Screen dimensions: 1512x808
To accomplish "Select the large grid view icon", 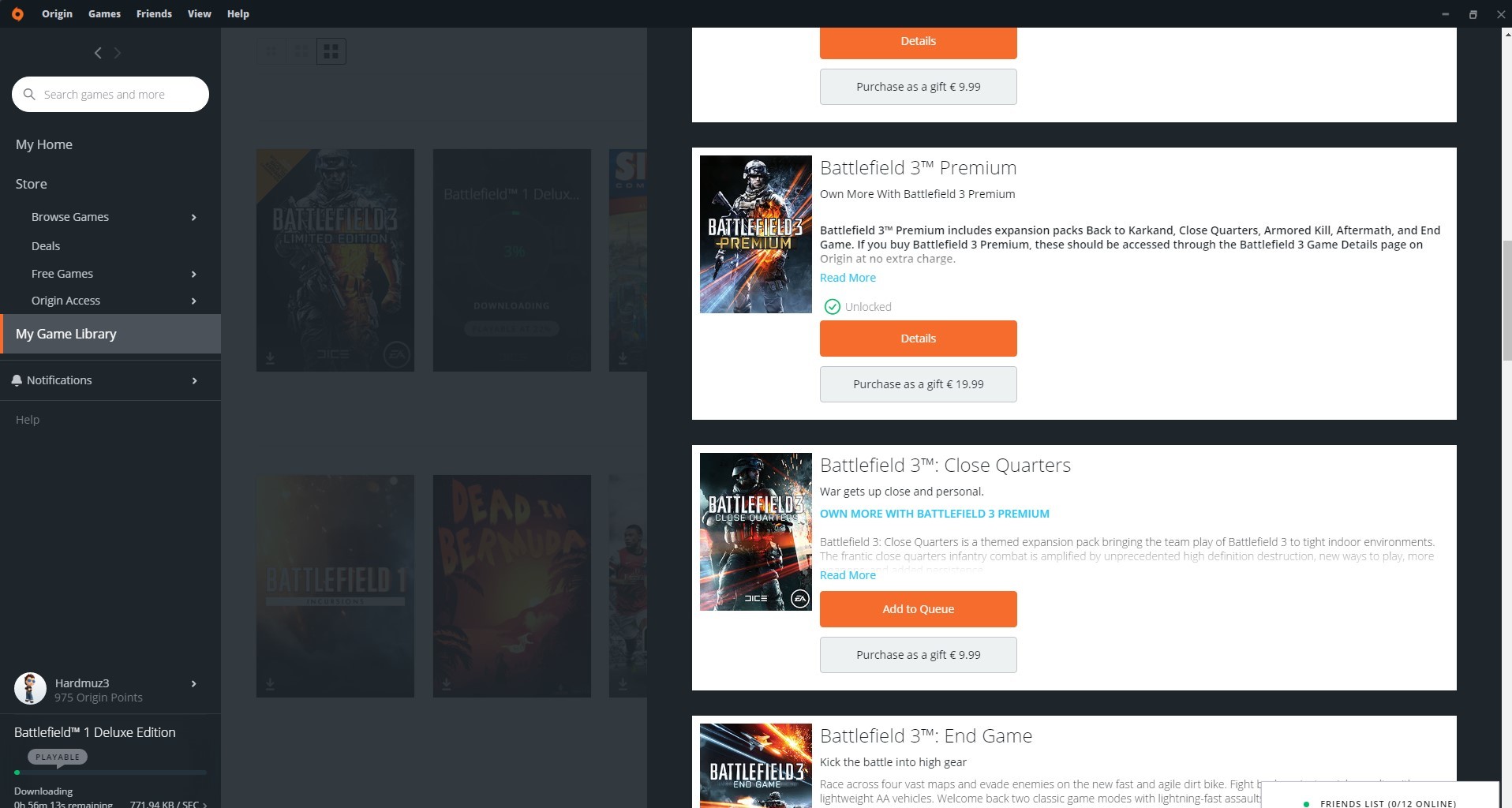I will tap(331, 51).
